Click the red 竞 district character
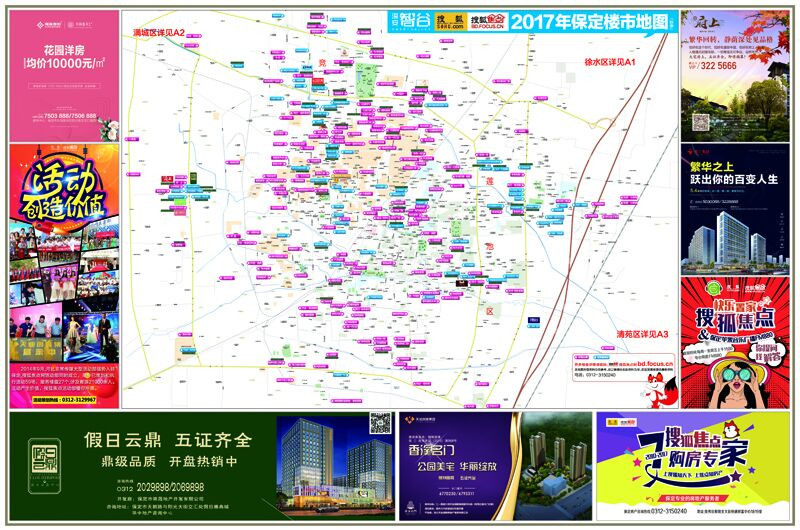Viewport: 800px width, 530px height. (x=322, y=63)
